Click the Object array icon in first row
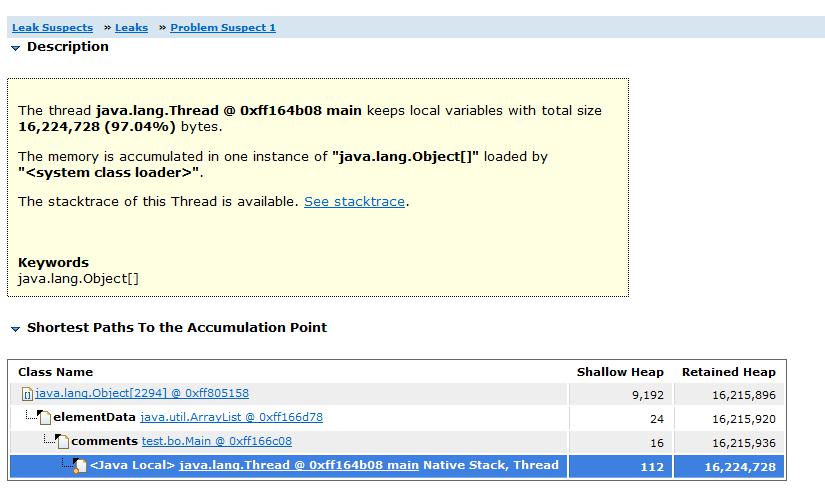The width and height of the screenshot is (825, 495). 27,395
